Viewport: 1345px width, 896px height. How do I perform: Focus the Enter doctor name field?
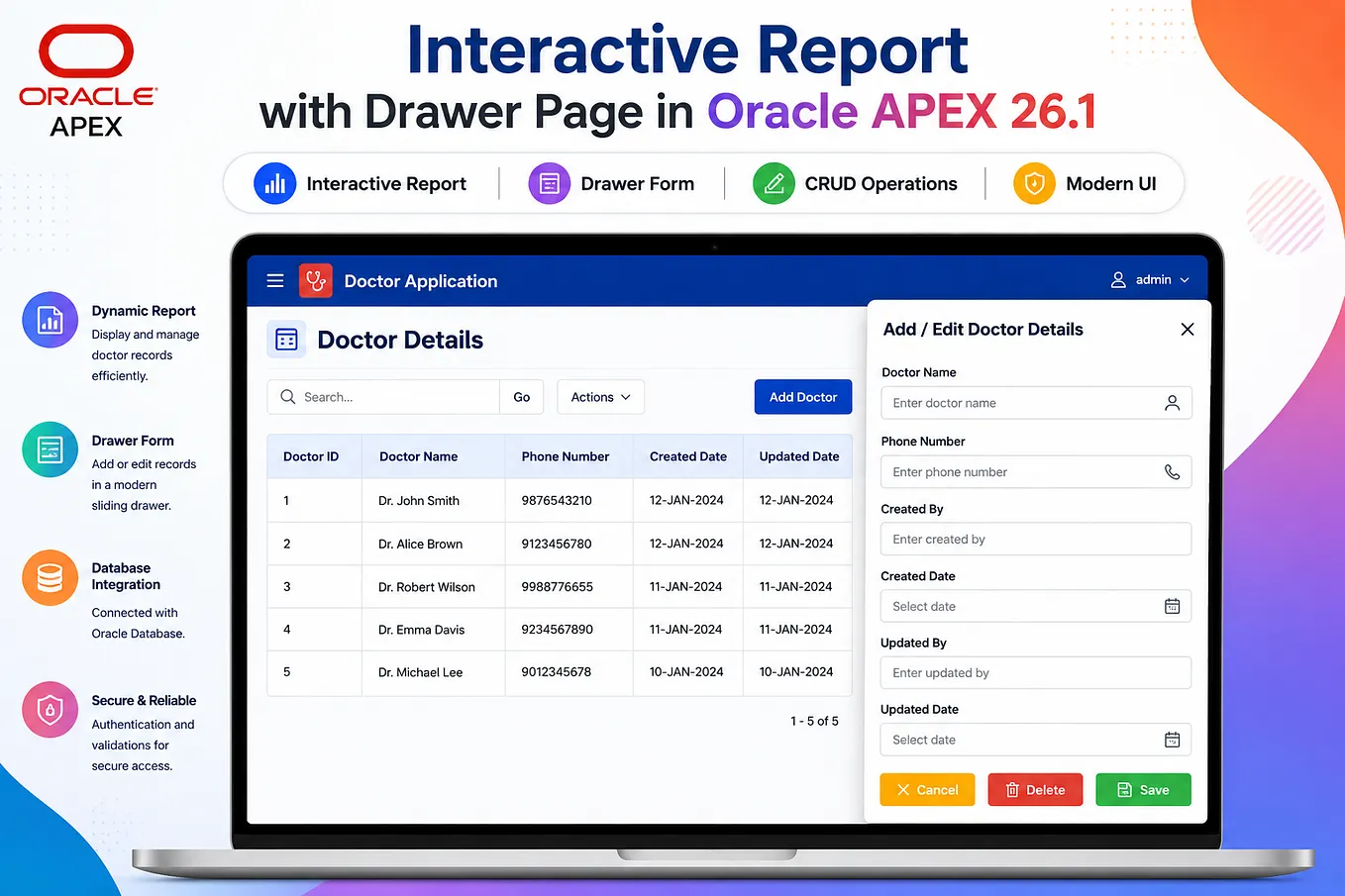pyautogui.click(x=1036, y=403)
